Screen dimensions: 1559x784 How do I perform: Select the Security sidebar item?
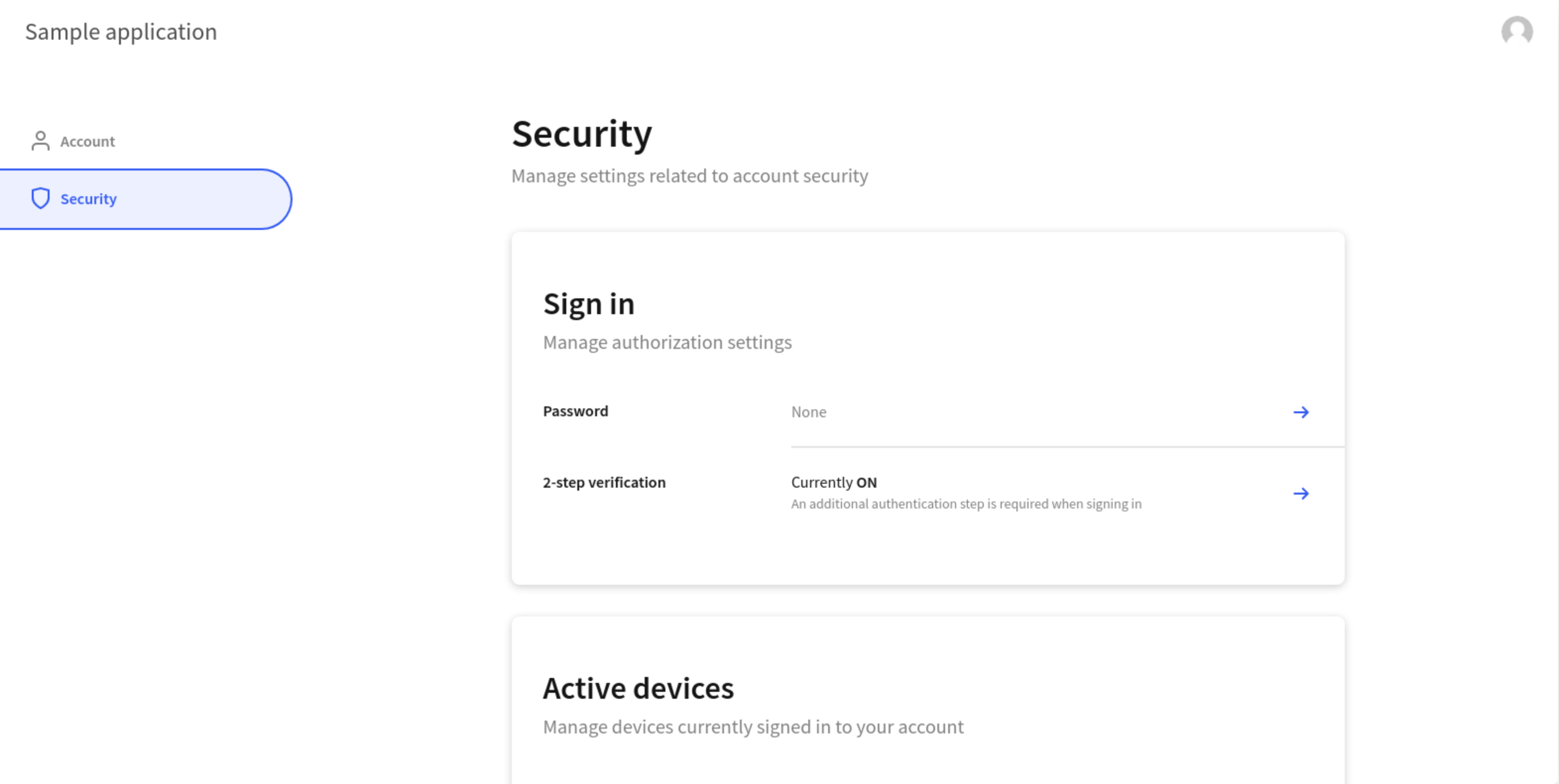pos(145,199)
